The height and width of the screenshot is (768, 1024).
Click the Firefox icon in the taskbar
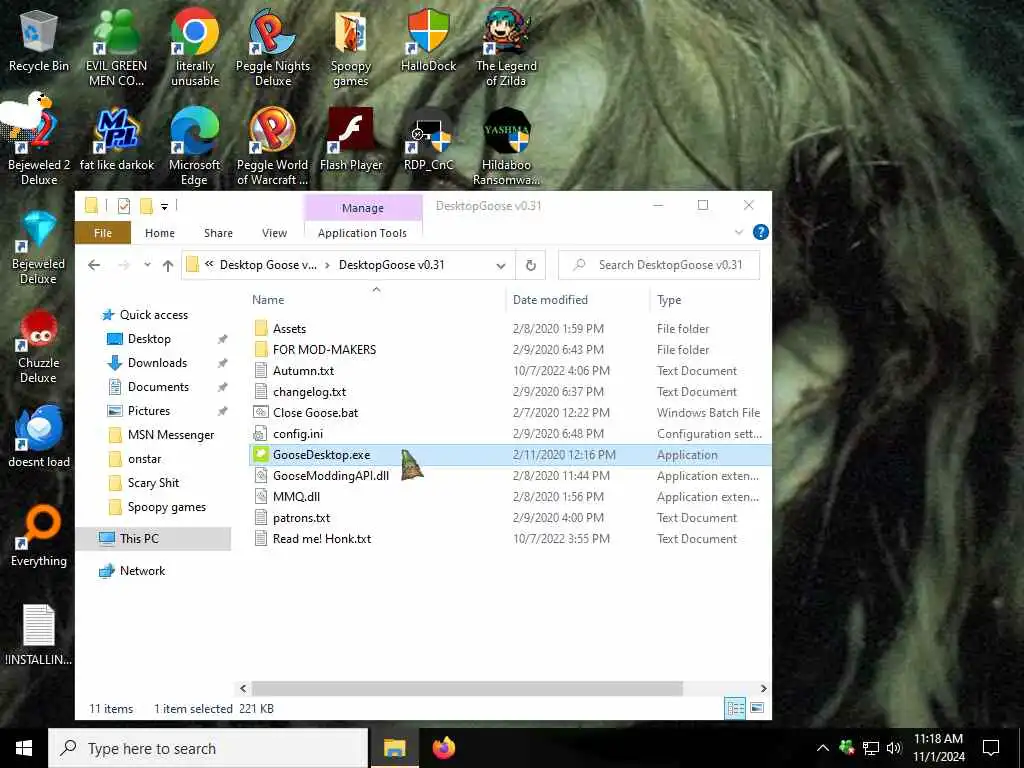coord(443,748)
